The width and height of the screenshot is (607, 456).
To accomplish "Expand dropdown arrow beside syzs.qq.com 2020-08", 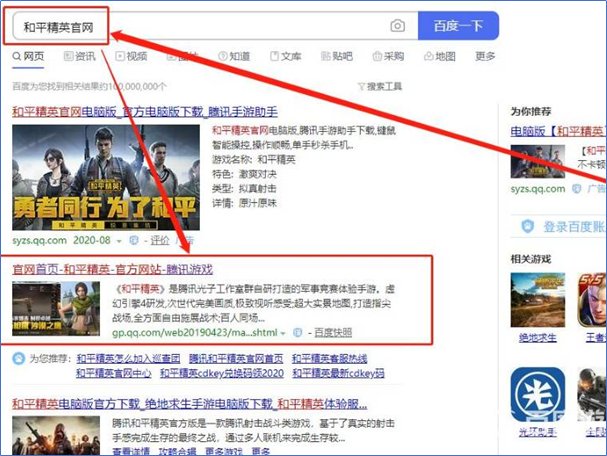I will point(119,241).
